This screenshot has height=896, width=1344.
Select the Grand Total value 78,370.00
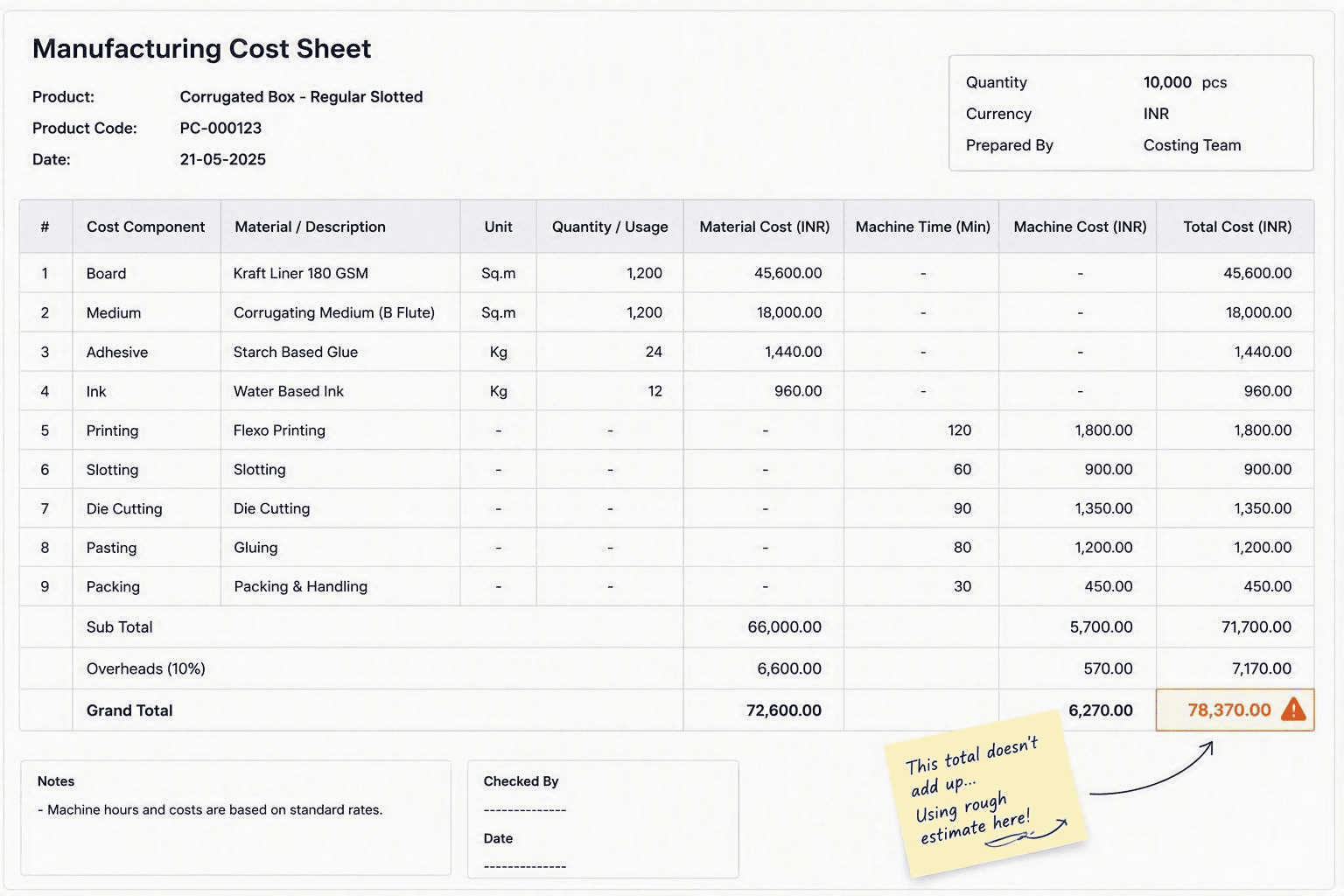pyautogui.click(x=1228, y=710)
